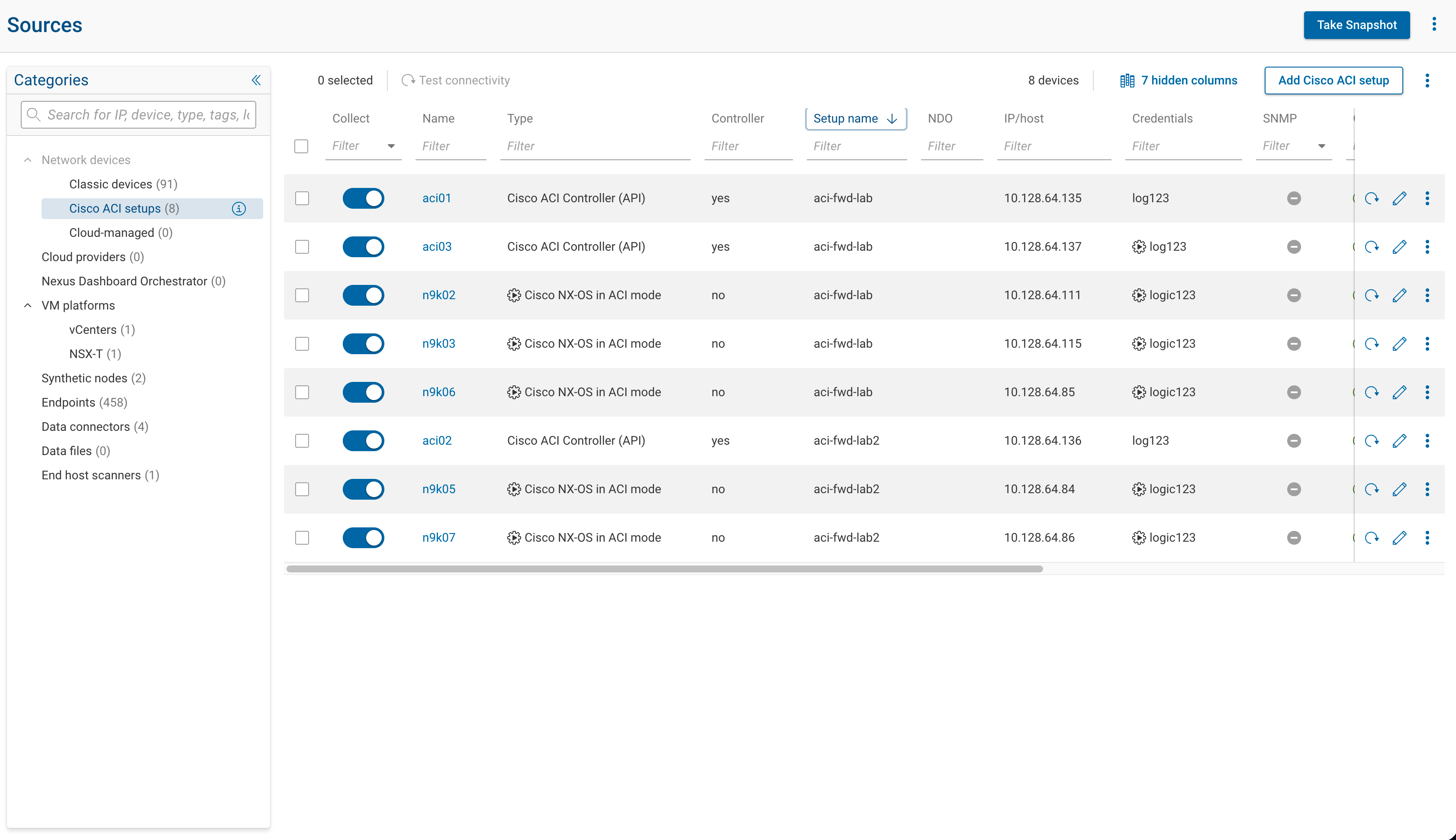
Task: Collapse the Network devices tree group
Action: [x=28, y=160]
